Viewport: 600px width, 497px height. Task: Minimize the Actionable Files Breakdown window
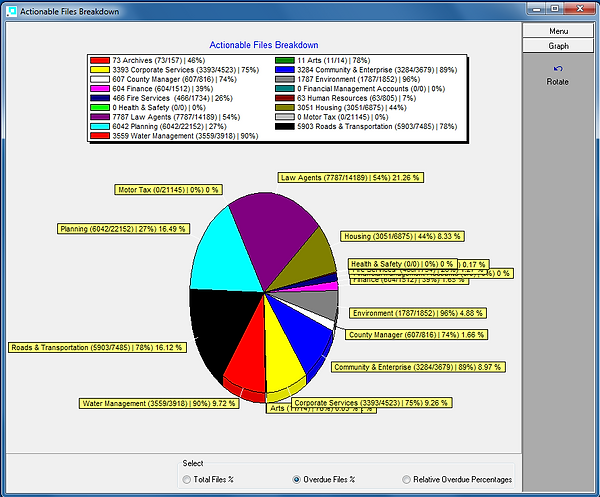(x=536, y=8)
